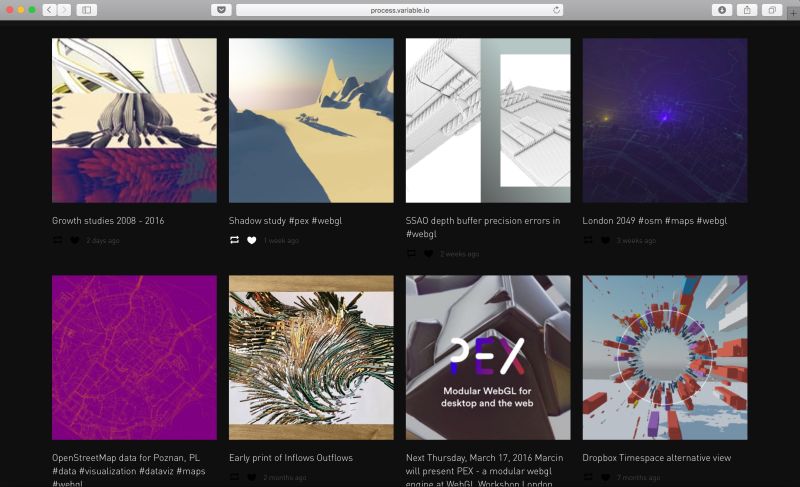Retweet the SSAO depth buffer post
This screenshot has height=487, width=800.
point(411,253)
